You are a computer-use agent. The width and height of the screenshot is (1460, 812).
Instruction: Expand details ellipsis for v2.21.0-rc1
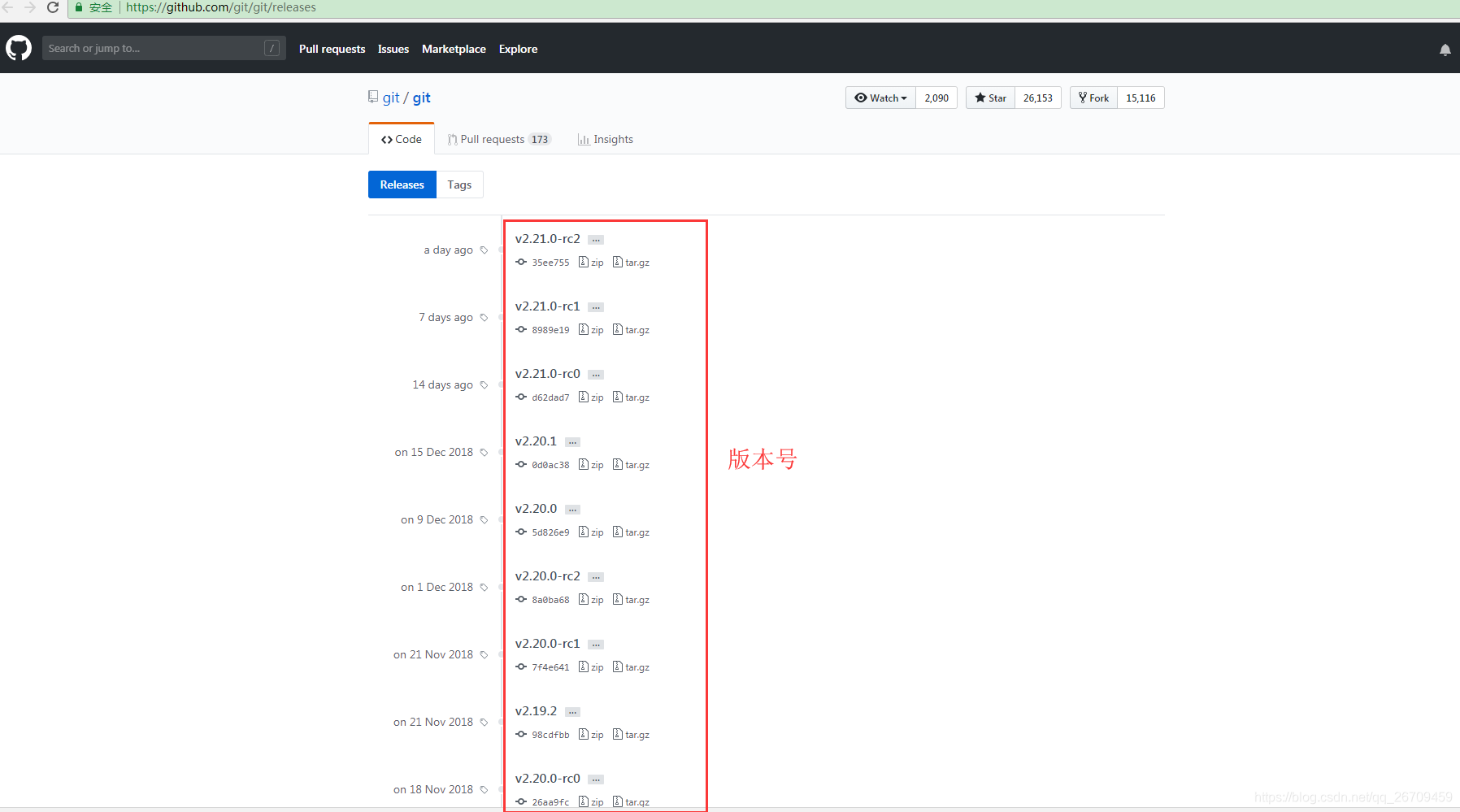(x=596, y=307)
